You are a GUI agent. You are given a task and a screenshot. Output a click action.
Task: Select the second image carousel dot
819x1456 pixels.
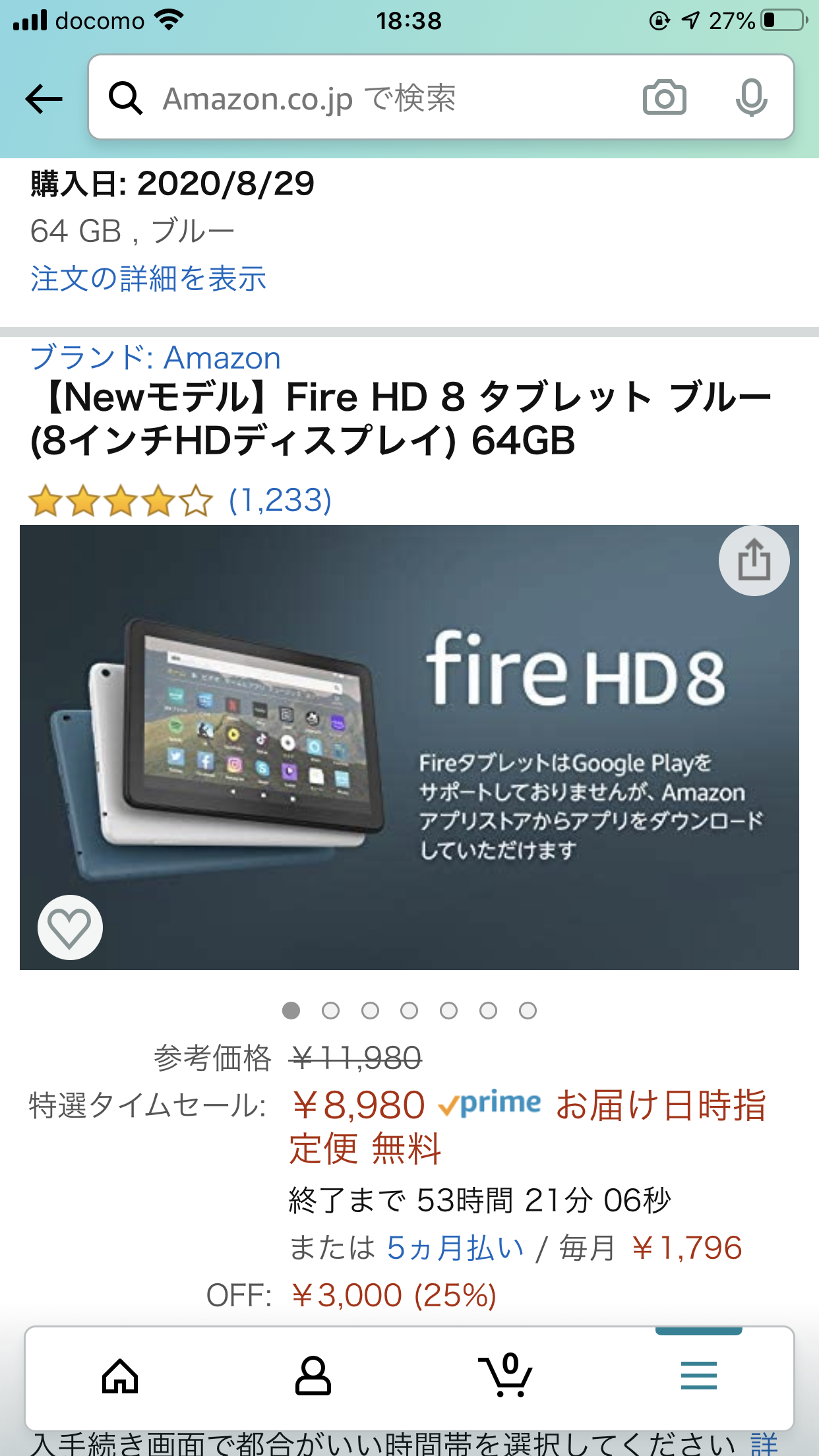[330, 1010]
